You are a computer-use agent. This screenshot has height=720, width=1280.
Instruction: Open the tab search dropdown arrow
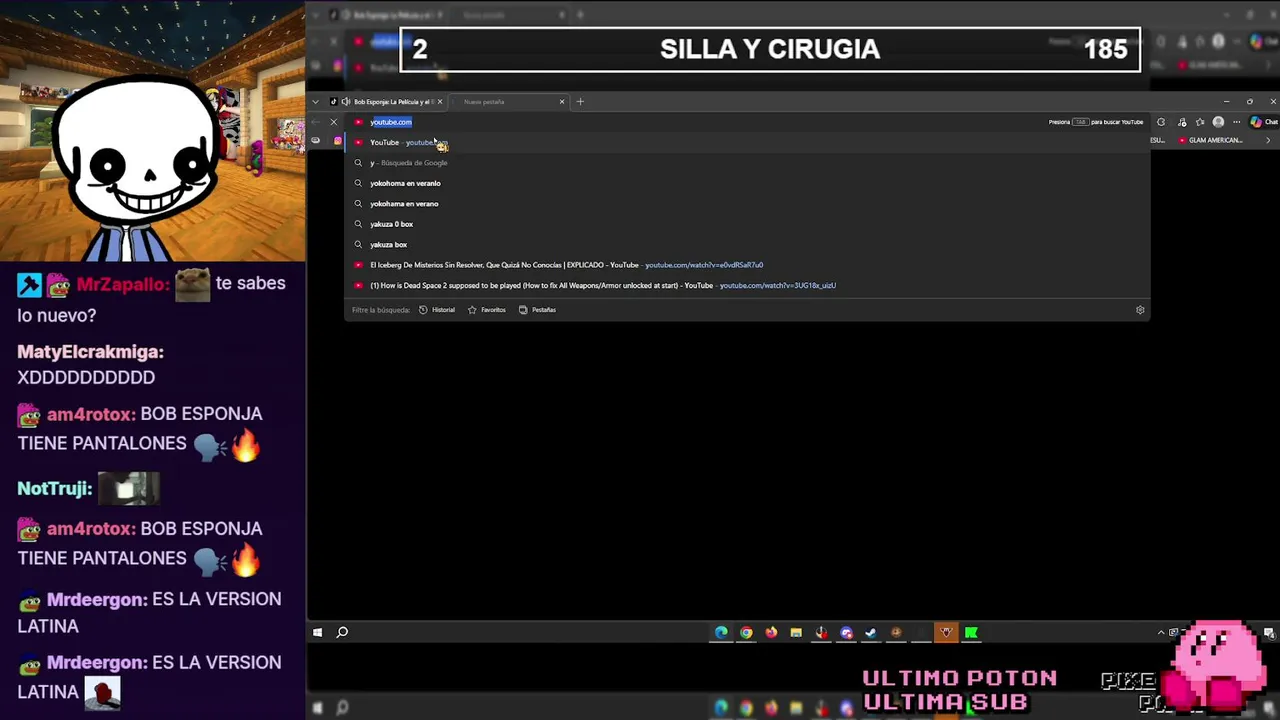[315, 101]
